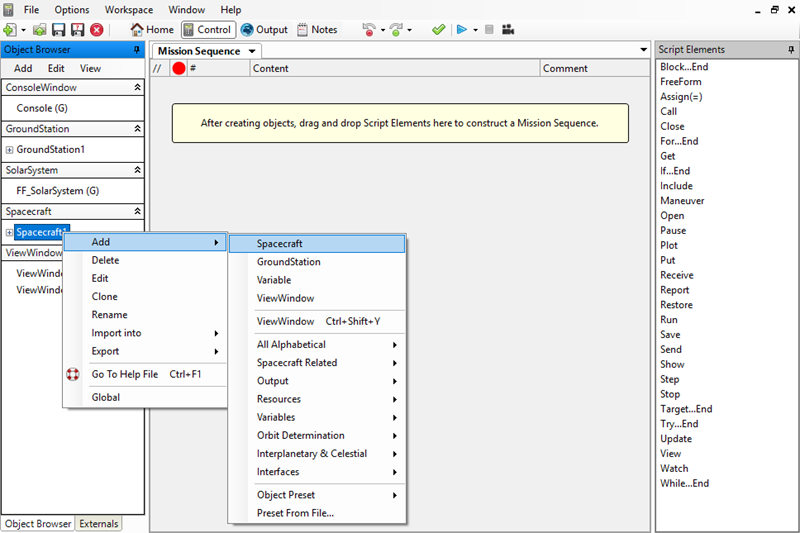Open the Object Browser Add menu
The height and width of the screenshot is (533, 800).
click(x=23, y=68)
